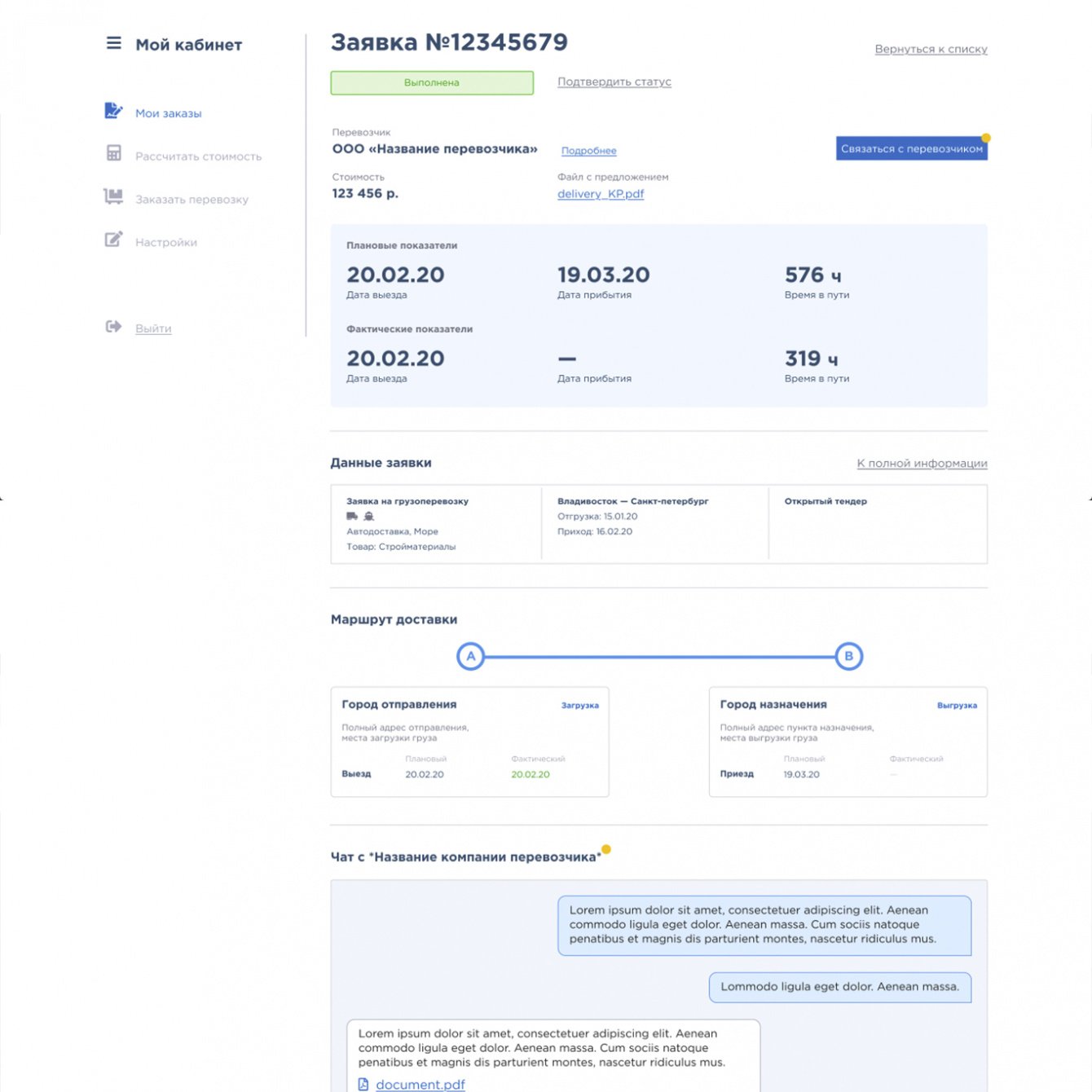The height and width of the screenshot is (1092, 1092).
Task: Click the Мои заказы pencil icon
Action: 113,111
